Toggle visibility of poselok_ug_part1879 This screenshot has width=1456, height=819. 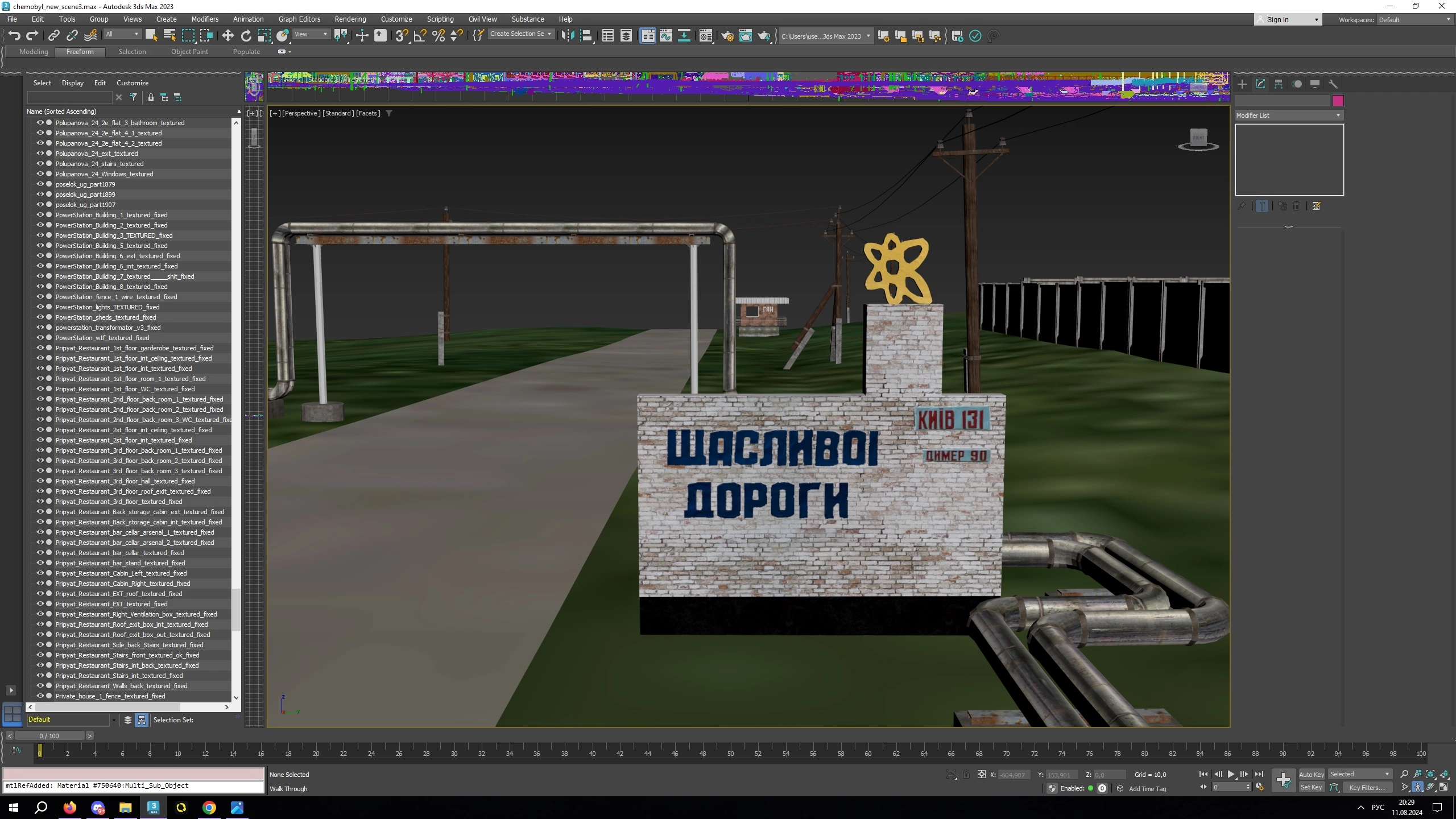point(40,184)
